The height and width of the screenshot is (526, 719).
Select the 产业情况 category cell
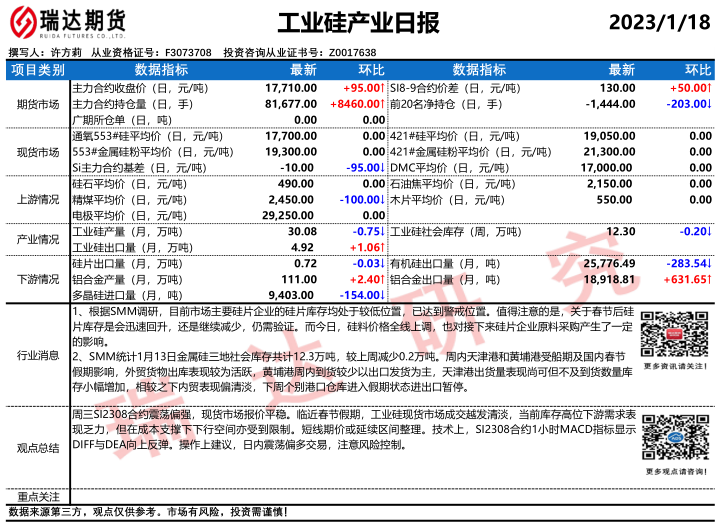click(x=37, y=239)
